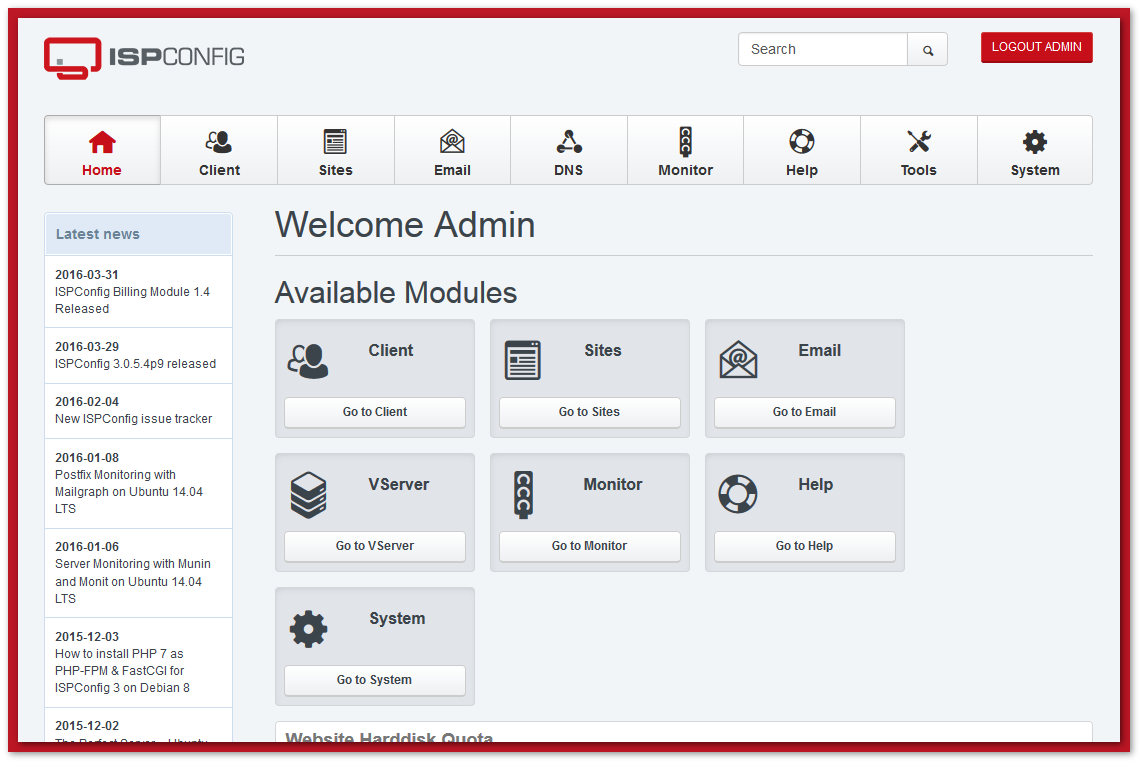
Task: Click the Email envelope icon in navigation bar
Action: 452,142
